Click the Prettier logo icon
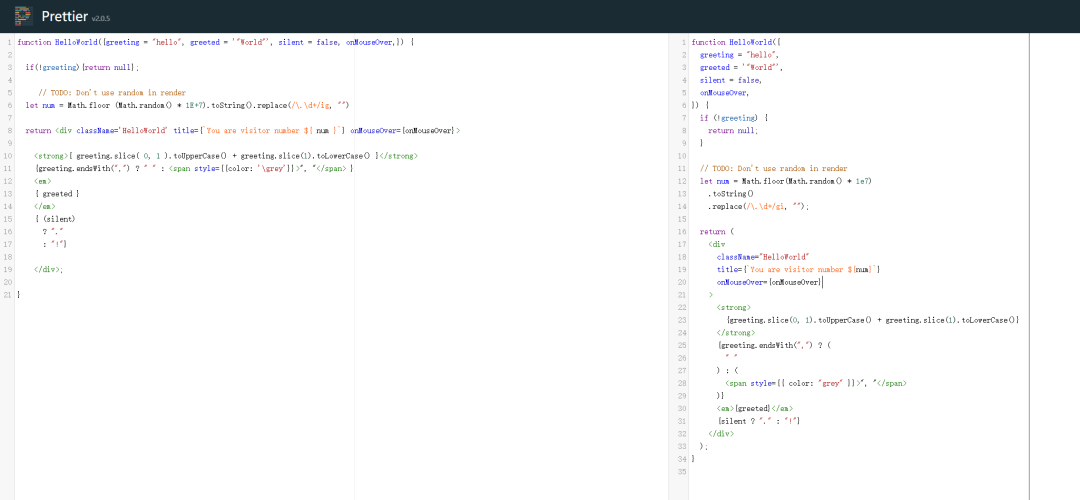 pyautogui.click(x=23, y=15)
